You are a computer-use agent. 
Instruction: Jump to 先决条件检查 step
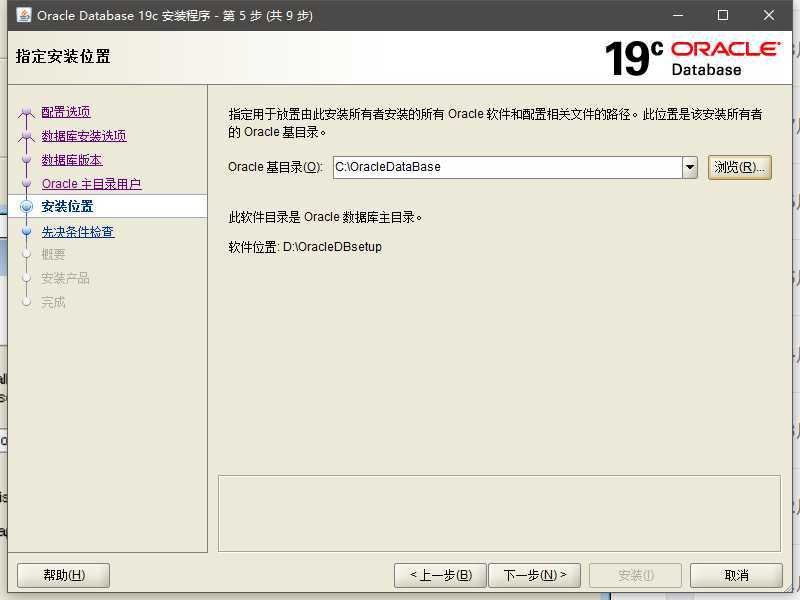point(78,232)
